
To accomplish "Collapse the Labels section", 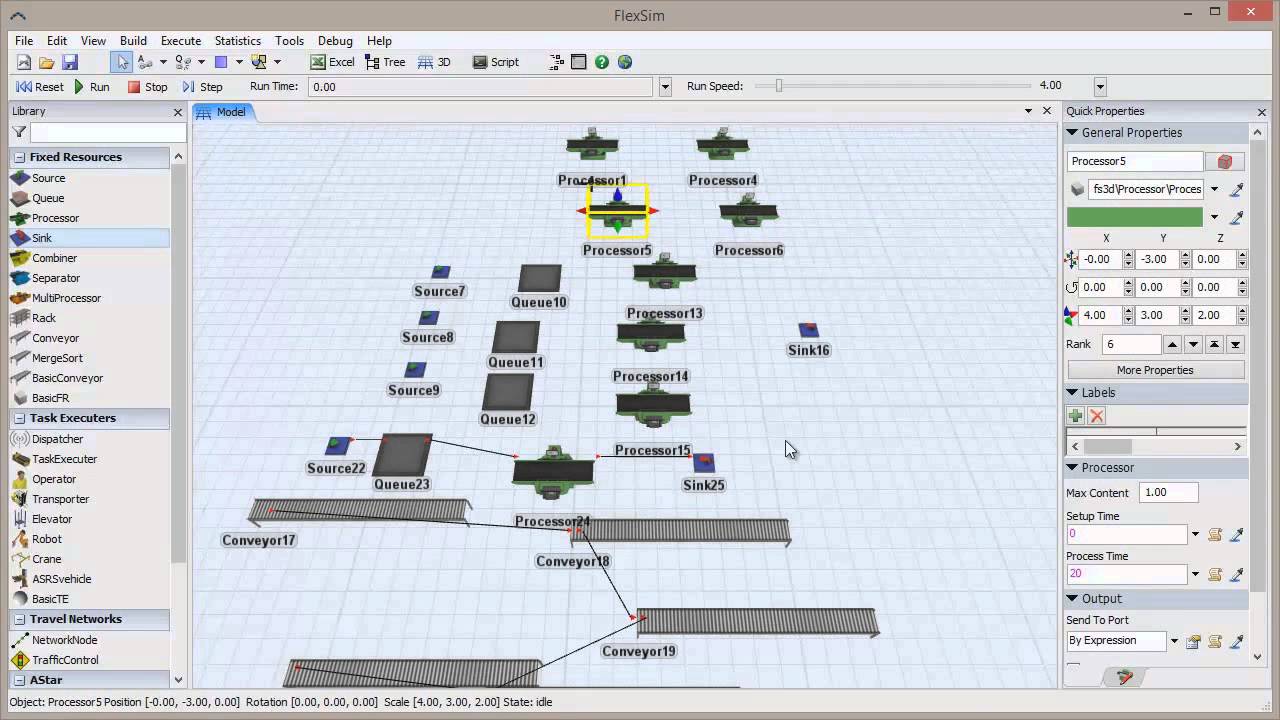I will 1072,393.
